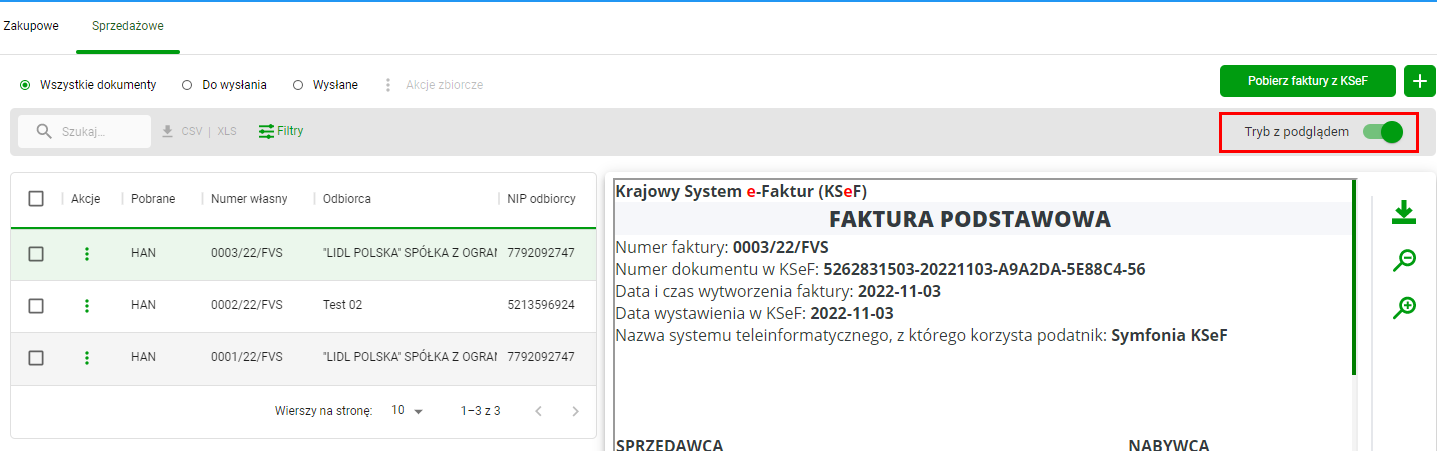Switch to the Zakupowe tab
This screenshot has width=1437, height=451.
[30, 25]
